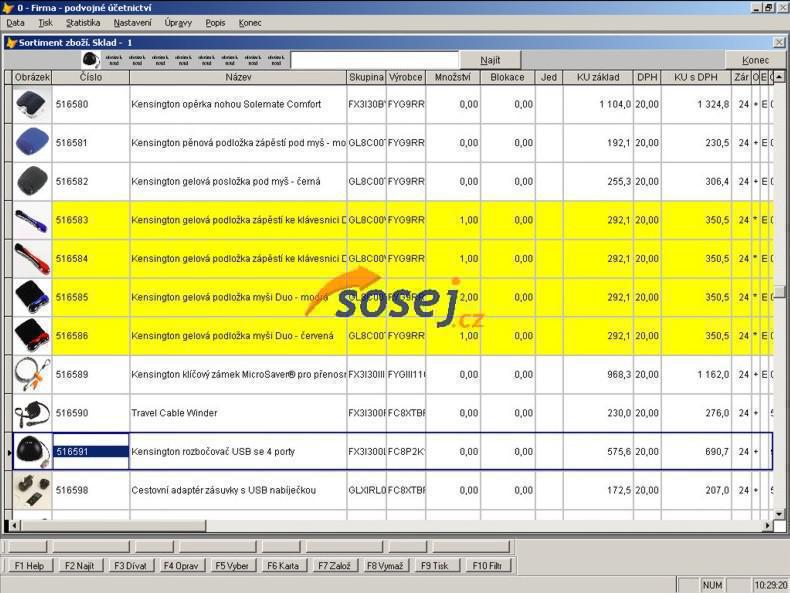Click the vertical scrollbar thumb

[x=779, y=291]
